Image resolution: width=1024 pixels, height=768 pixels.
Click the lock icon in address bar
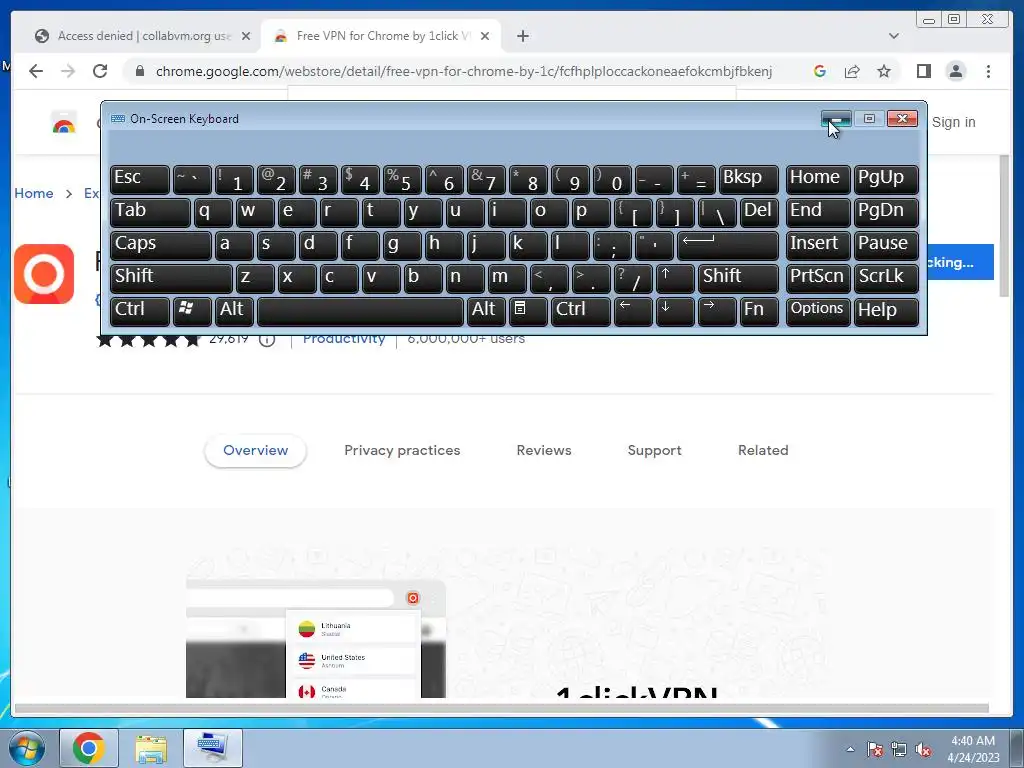(139, 71)
